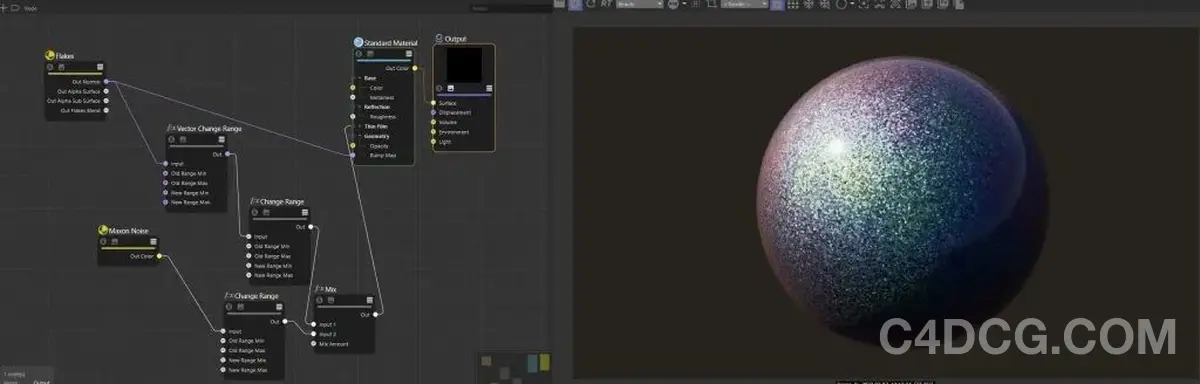The height and width of the screenshot is (384, 1200).
Task: Click the Flakes node yellow icon
Action: (50, 56)
